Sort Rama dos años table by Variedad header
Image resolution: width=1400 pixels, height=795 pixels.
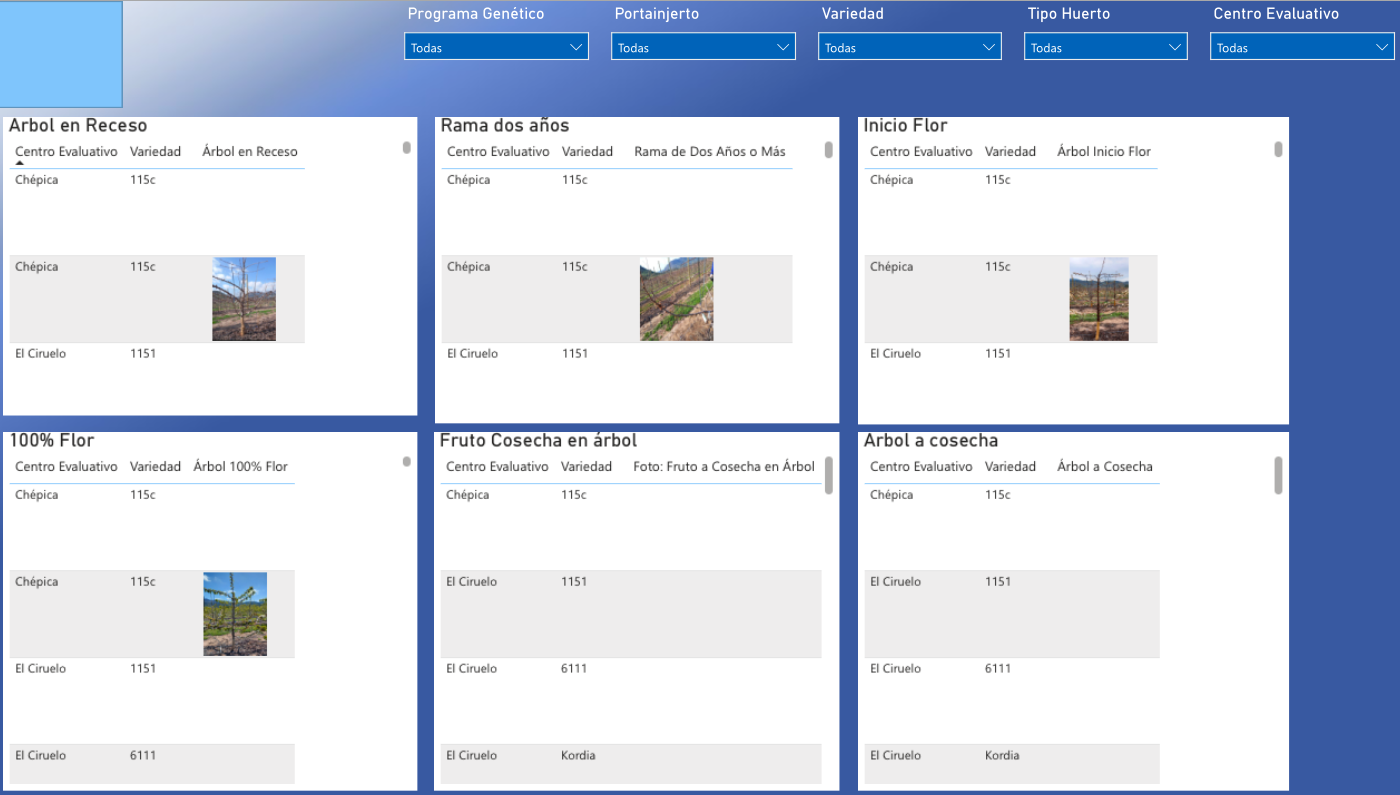point(587,152)
